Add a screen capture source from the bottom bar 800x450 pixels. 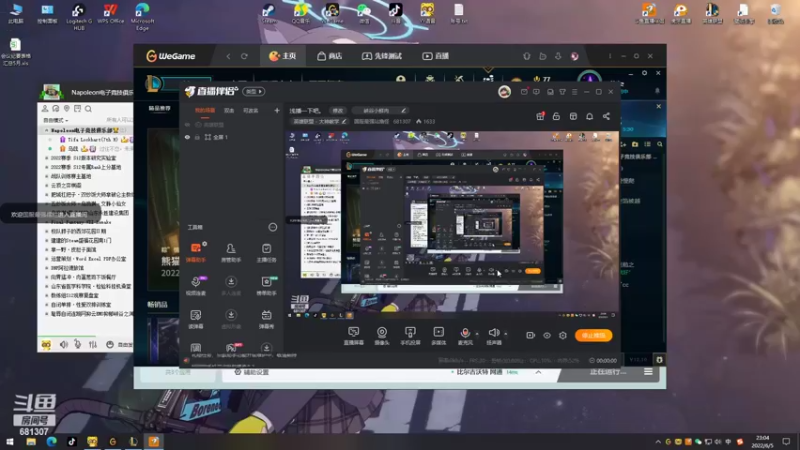(x=354, y=336)
